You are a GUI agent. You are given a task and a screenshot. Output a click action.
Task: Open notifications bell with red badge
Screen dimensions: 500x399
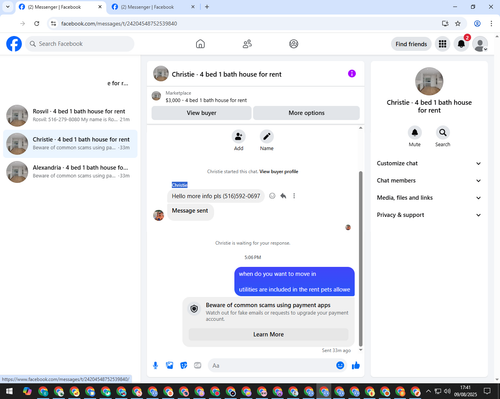pos(461,44)
